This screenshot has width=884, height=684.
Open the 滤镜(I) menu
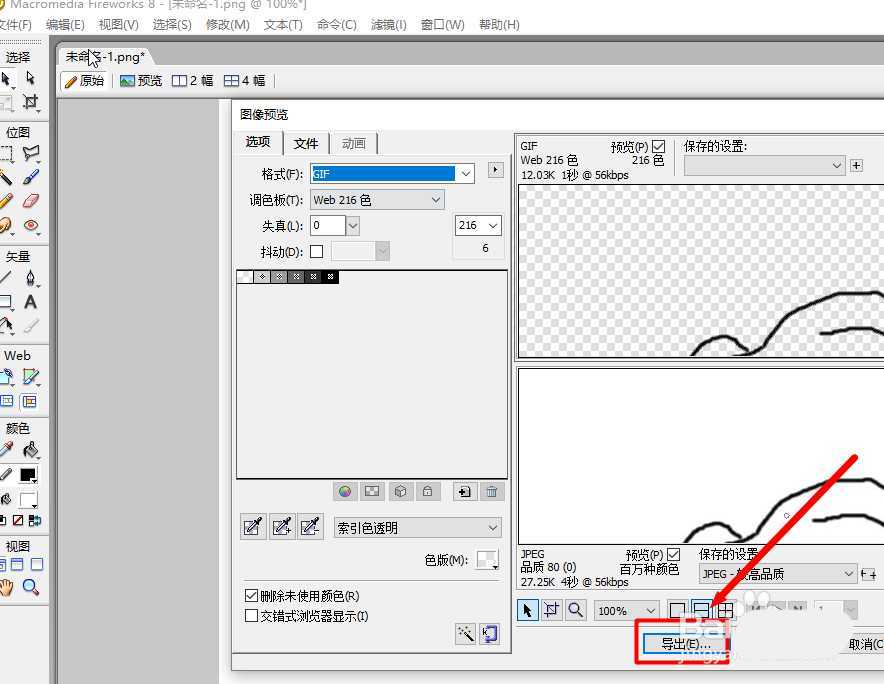[x=388, y=25]
